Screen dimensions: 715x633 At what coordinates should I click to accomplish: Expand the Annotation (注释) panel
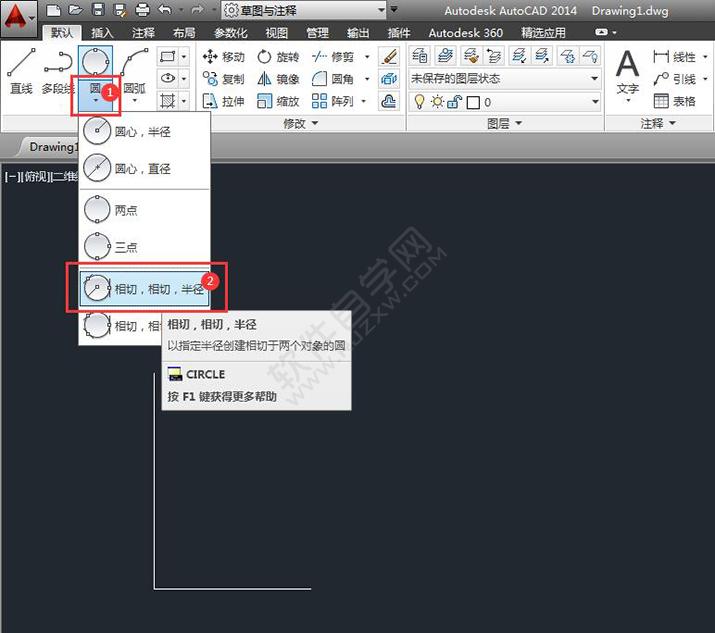tap(658, 123)
